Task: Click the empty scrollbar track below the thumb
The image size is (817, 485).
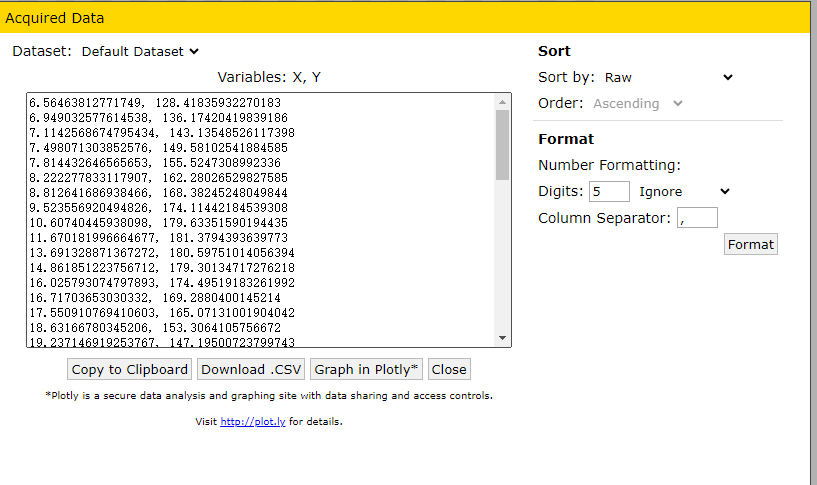Action: click(x=502, y=255)
